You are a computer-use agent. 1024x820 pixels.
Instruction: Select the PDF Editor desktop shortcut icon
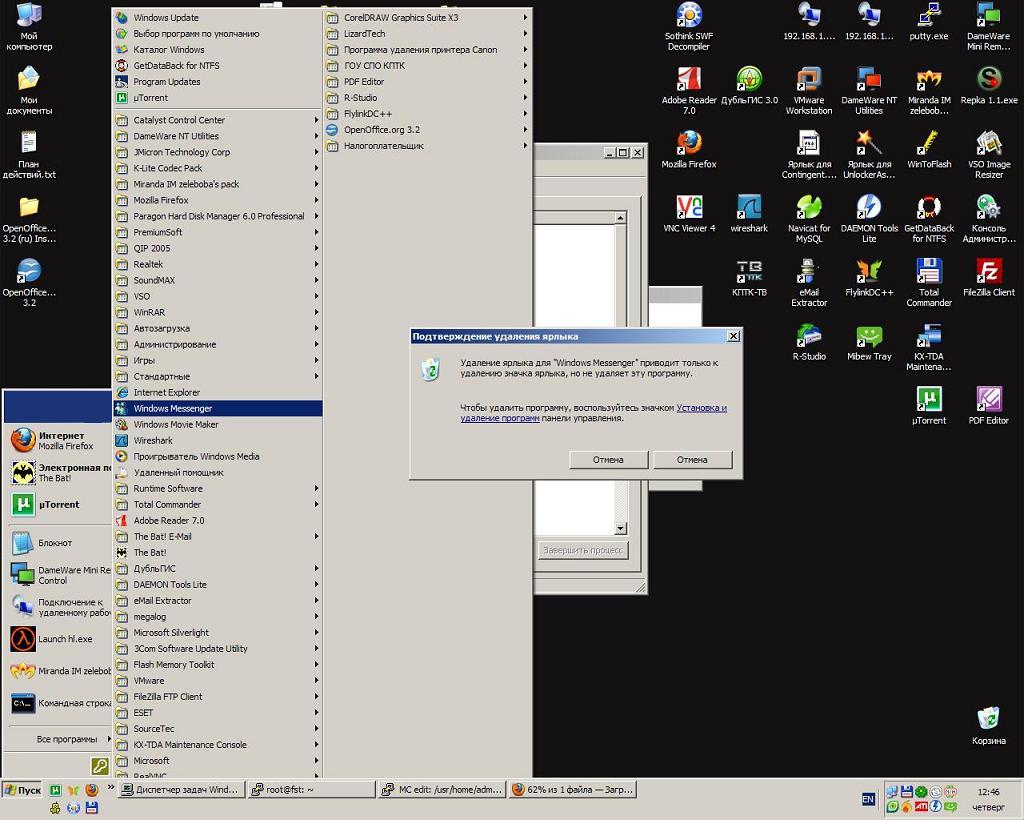point(989,406)
